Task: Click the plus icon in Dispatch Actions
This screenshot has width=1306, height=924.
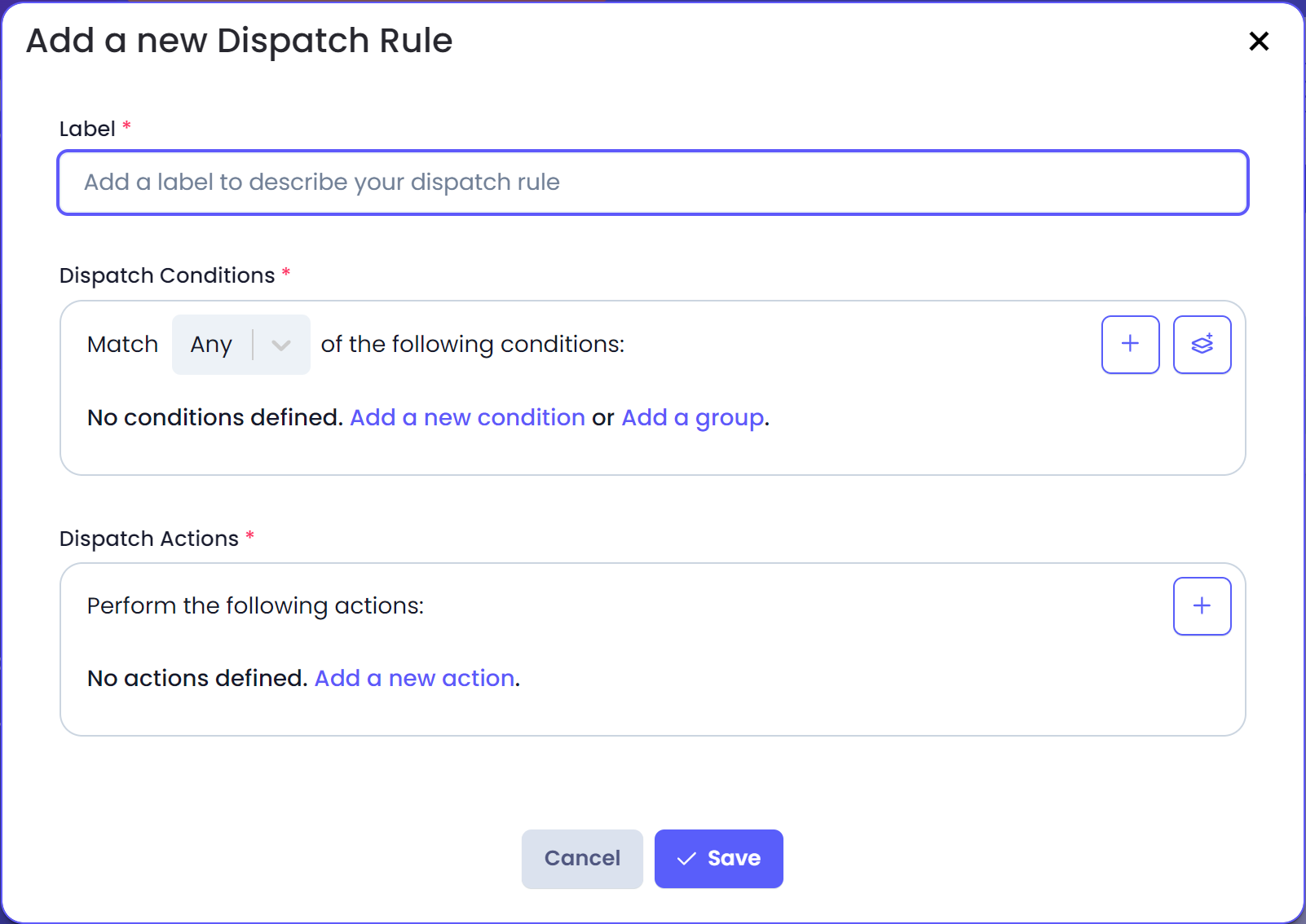Action: coord(1202,605)
